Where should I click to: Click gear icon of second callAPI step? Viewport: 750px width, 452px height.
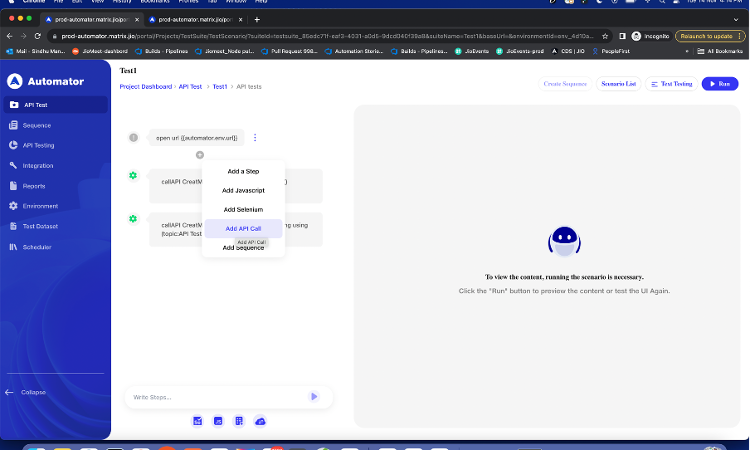(x=133, y=219)
